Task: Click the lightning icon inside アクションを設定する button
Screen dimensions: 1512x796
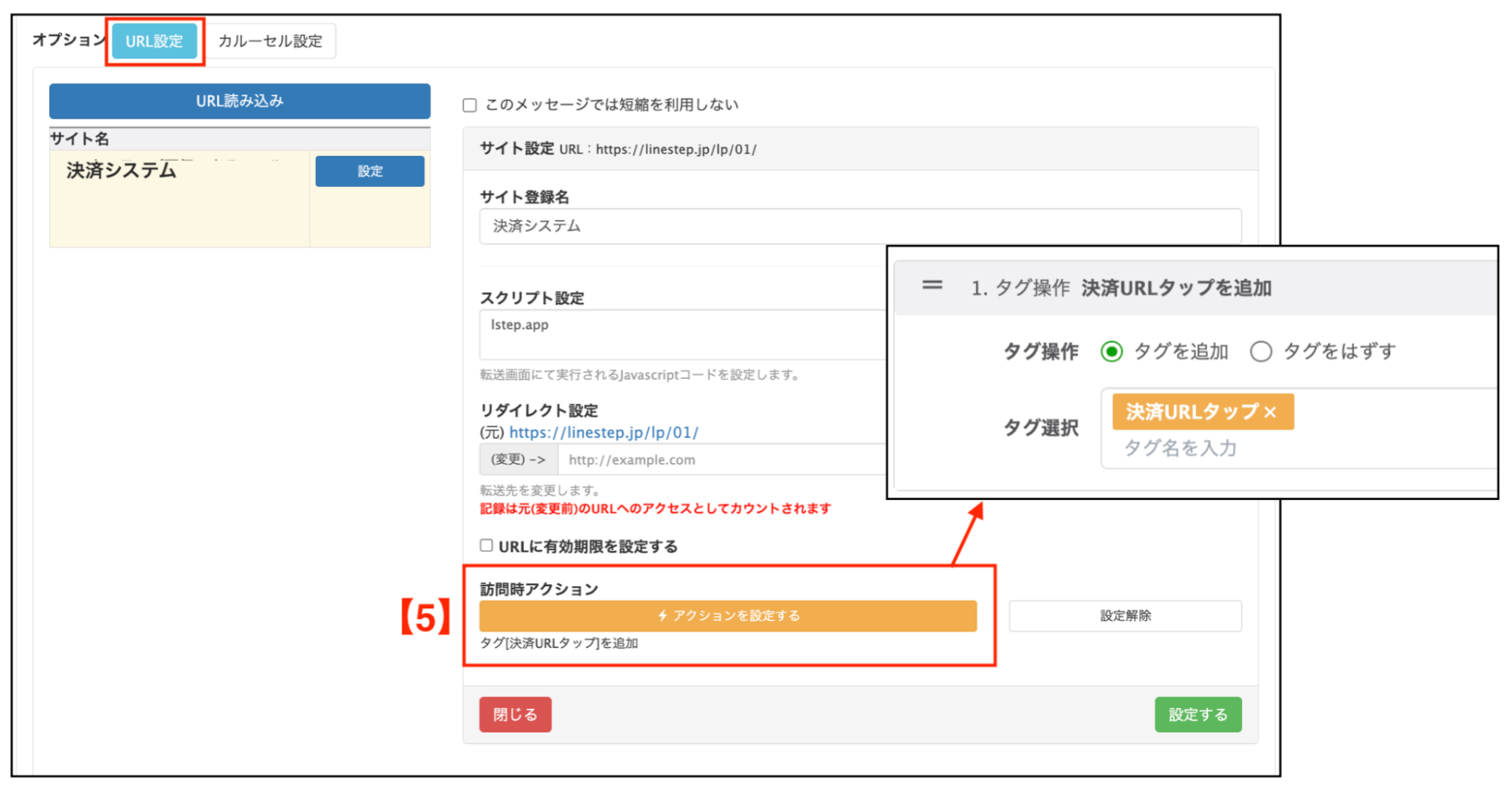Action: (x=662, y=615)
